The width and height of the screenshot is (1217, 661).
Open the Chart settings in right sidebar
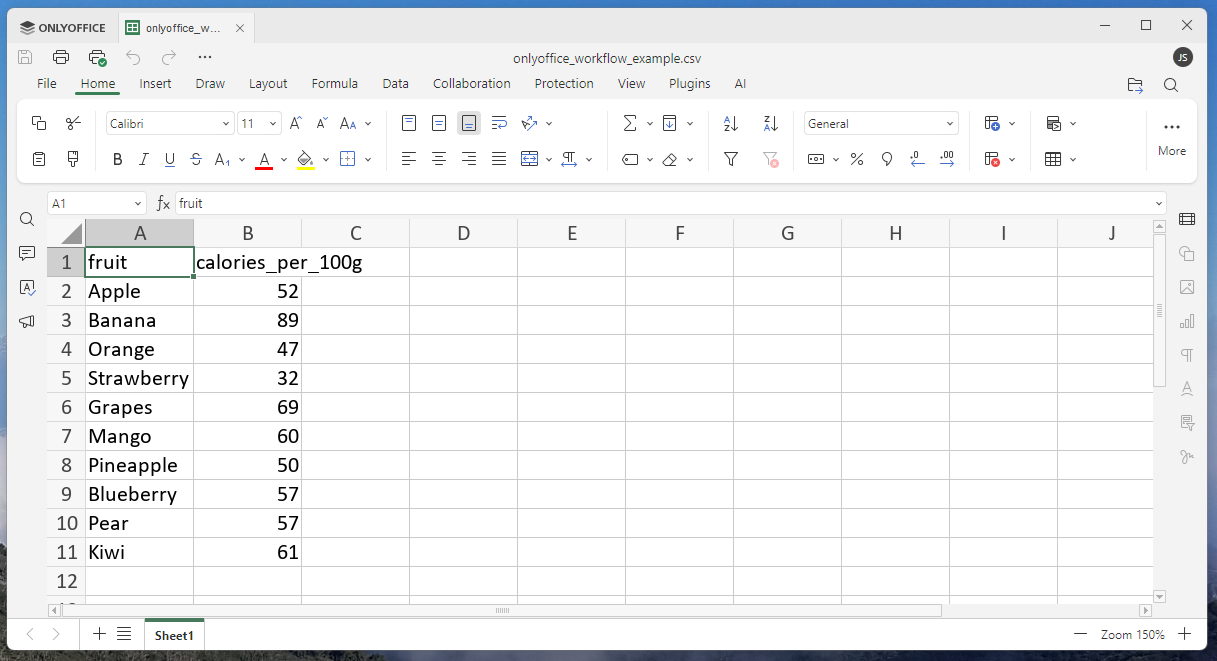pos(1187,321)
